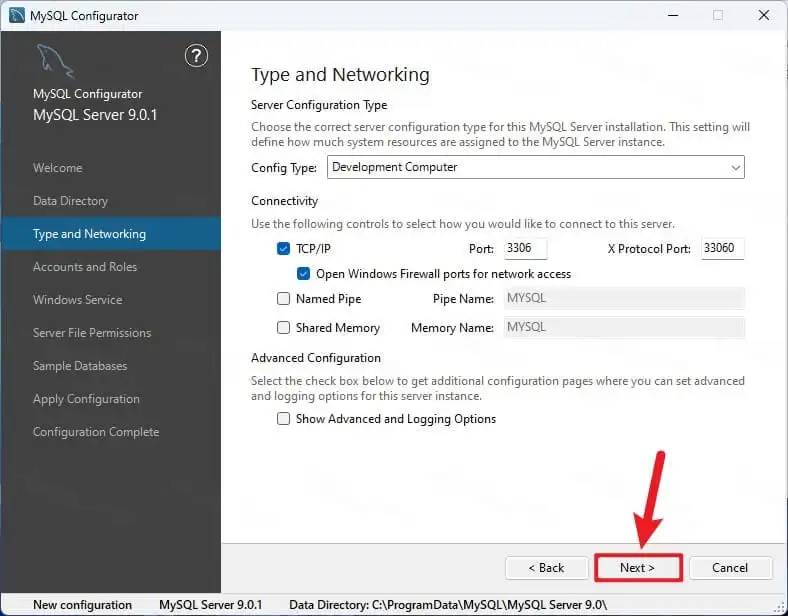Select the Sample Databases step
788x616 pixels.
pyautogui.click(x=80, y=366)
